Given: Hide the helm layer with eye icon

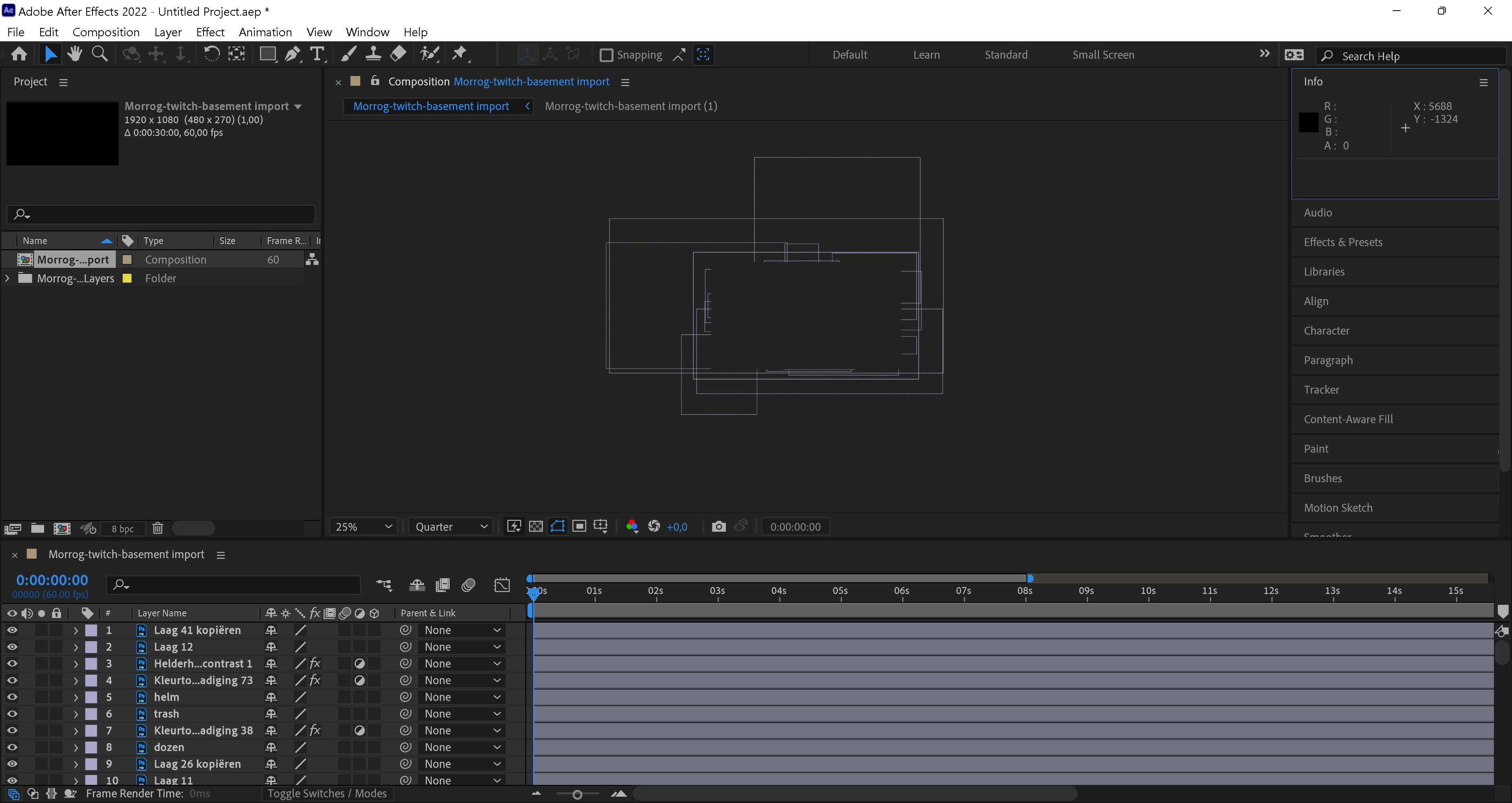Looking at the screenshot, I should coord(12,697).
